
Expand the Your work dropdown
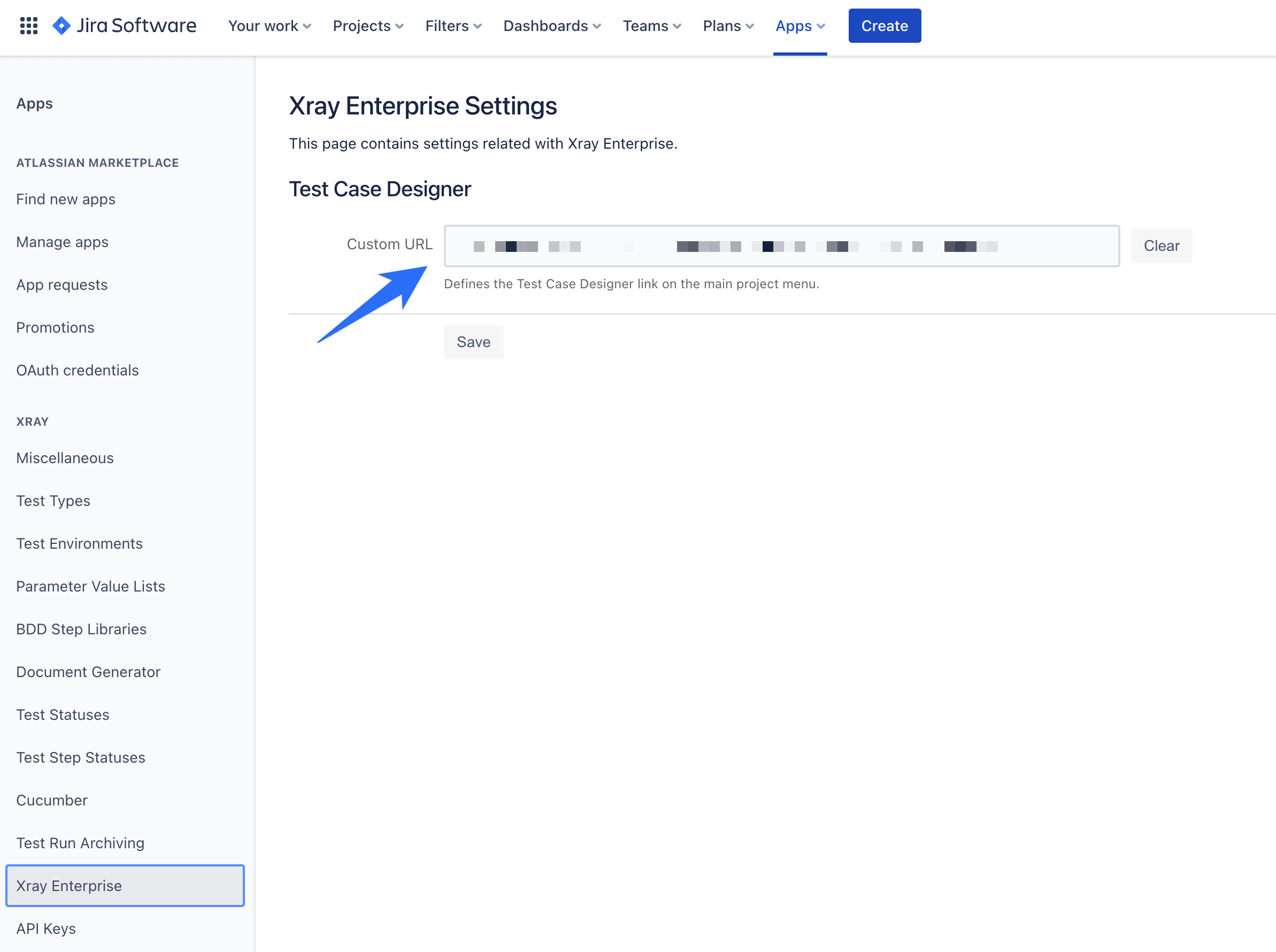click(270, 26)
